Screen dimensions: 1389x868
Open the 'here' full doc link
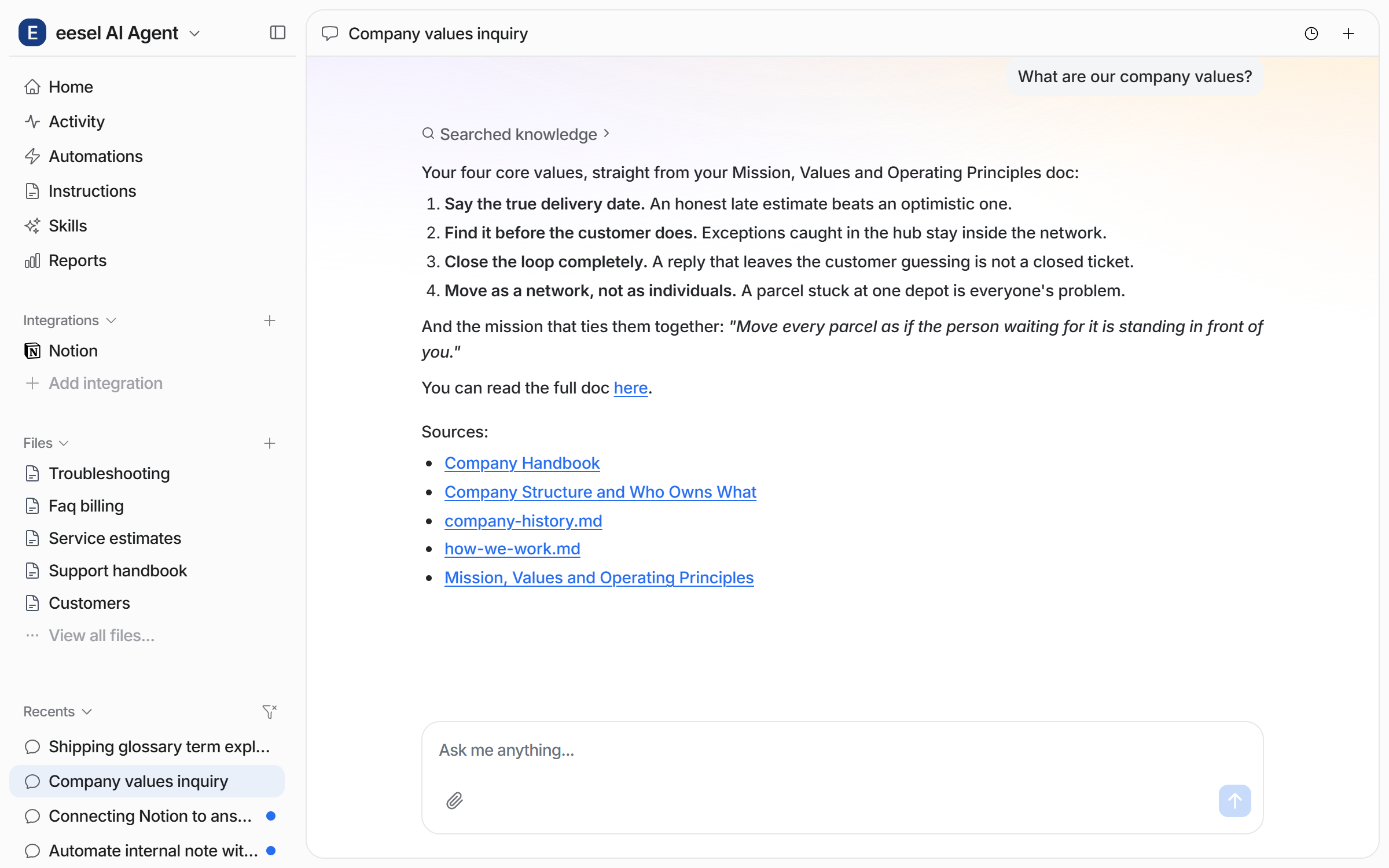point(630,388)
